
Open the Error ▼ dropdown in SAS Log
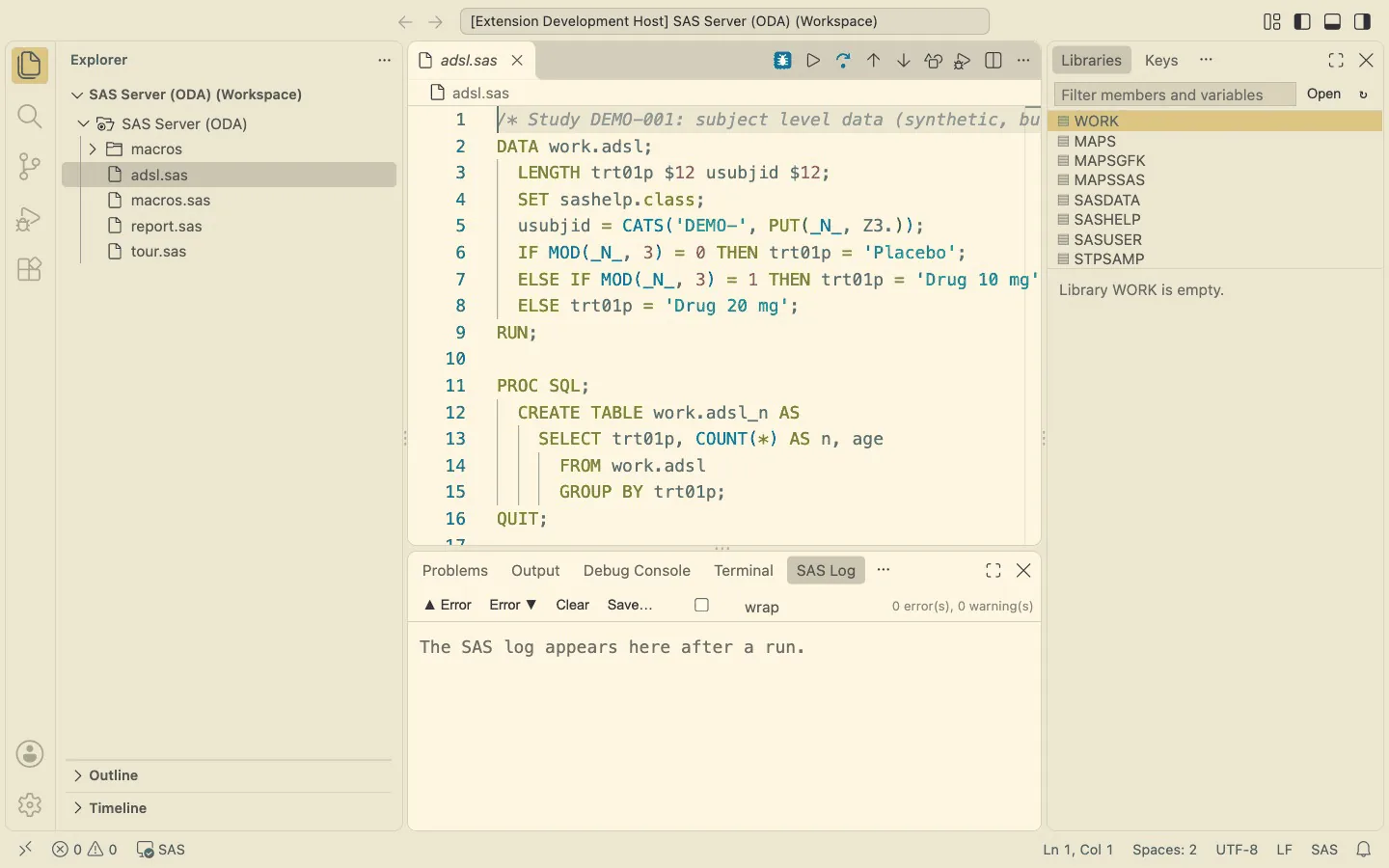[x=512, y=605]
